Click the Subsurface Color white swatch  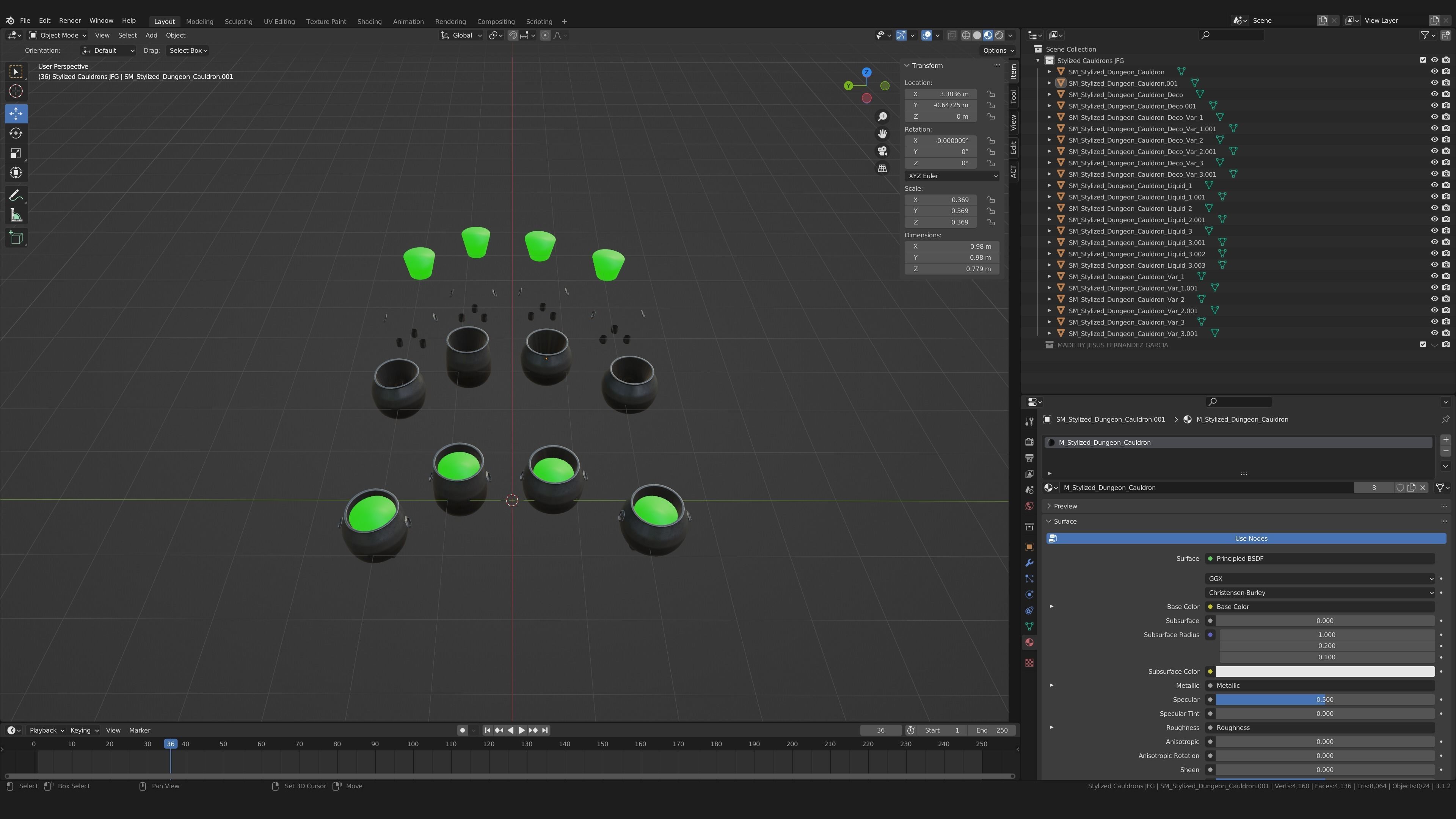click(x=1324, y=672)
